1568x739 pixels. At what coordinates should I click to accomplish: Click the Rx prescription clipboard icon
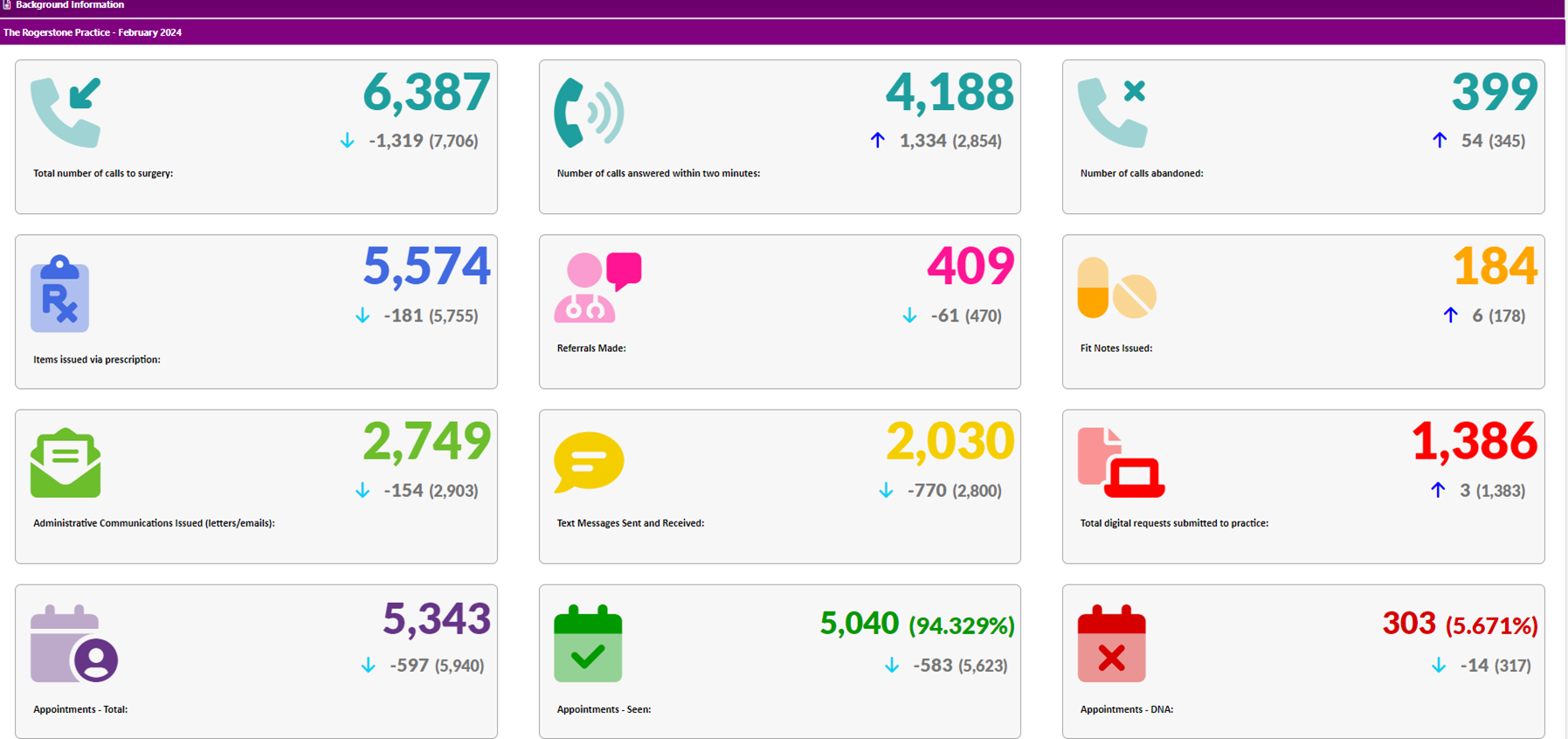coord(59,294)
